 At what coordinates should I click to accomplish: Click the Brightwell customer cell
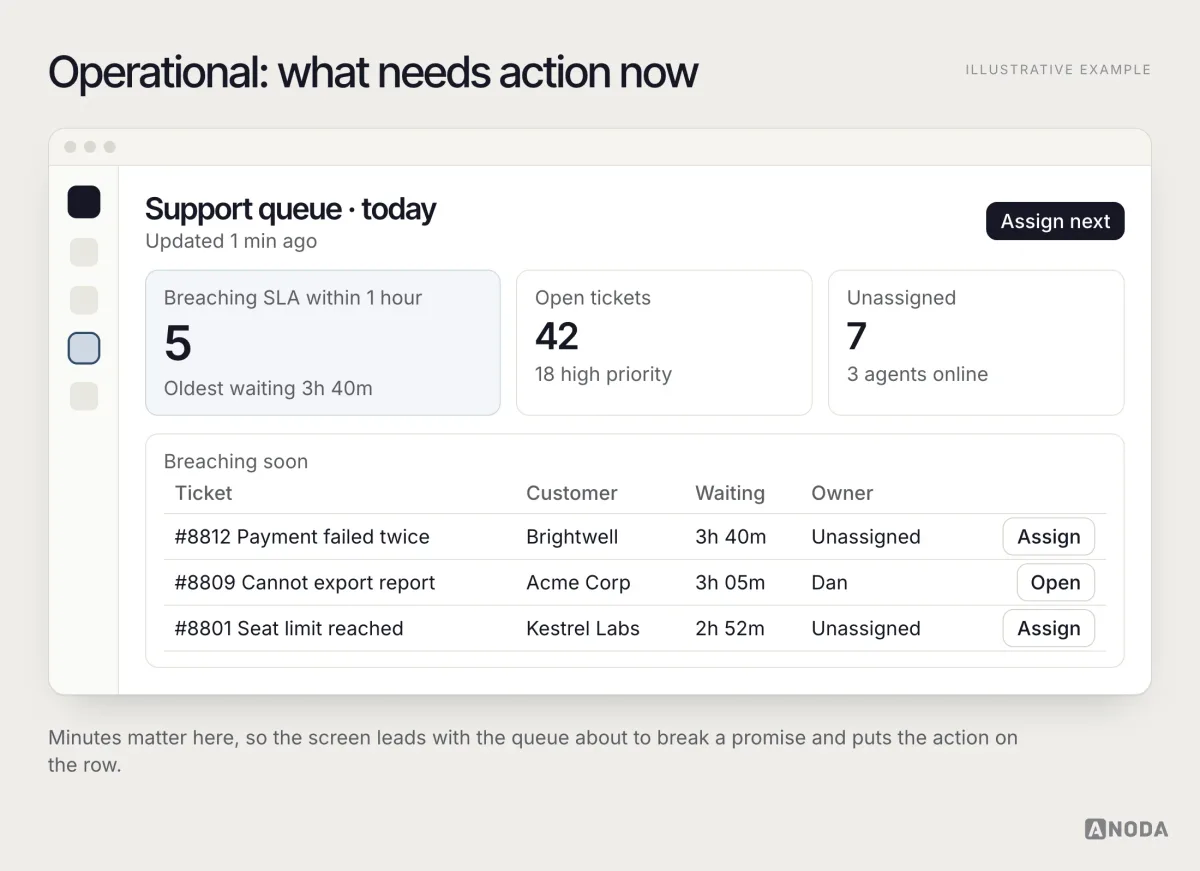click(x=572, y=537)
